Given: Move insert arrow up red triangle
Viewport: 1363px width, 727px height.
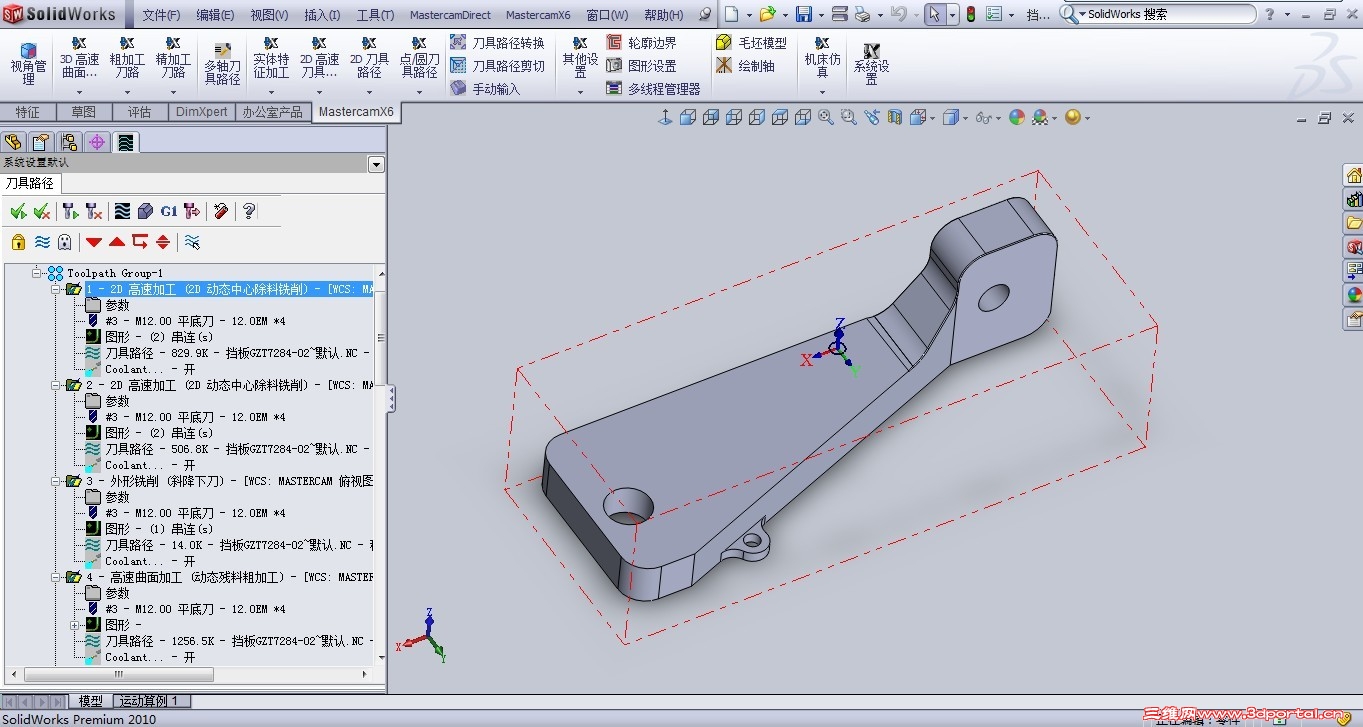Looking at the screenshot, I should point(117,242).
